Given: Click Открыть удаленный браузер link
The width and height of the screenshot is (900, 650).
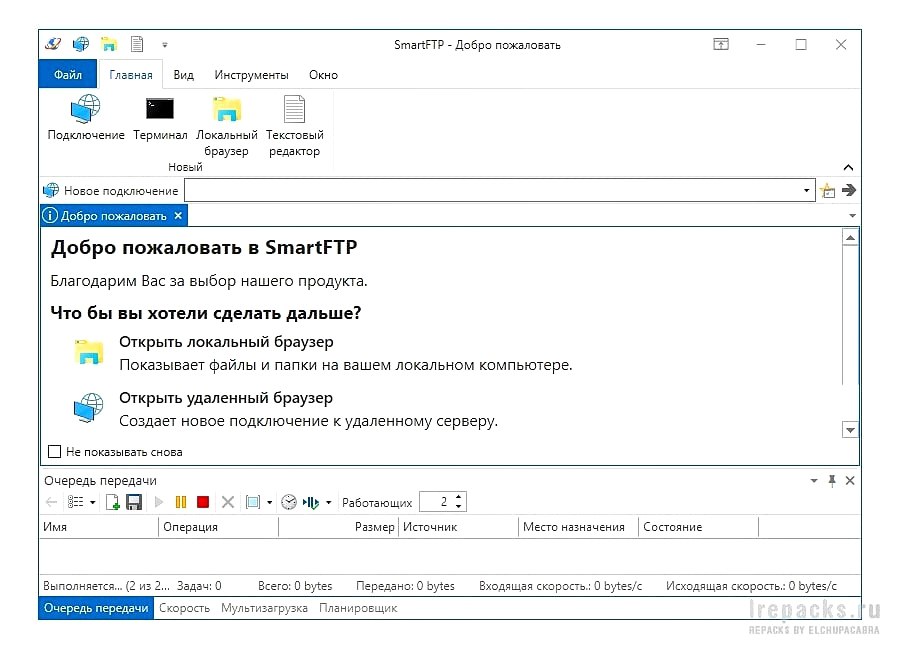Looking at the screenshot, I should coord(226,398).
